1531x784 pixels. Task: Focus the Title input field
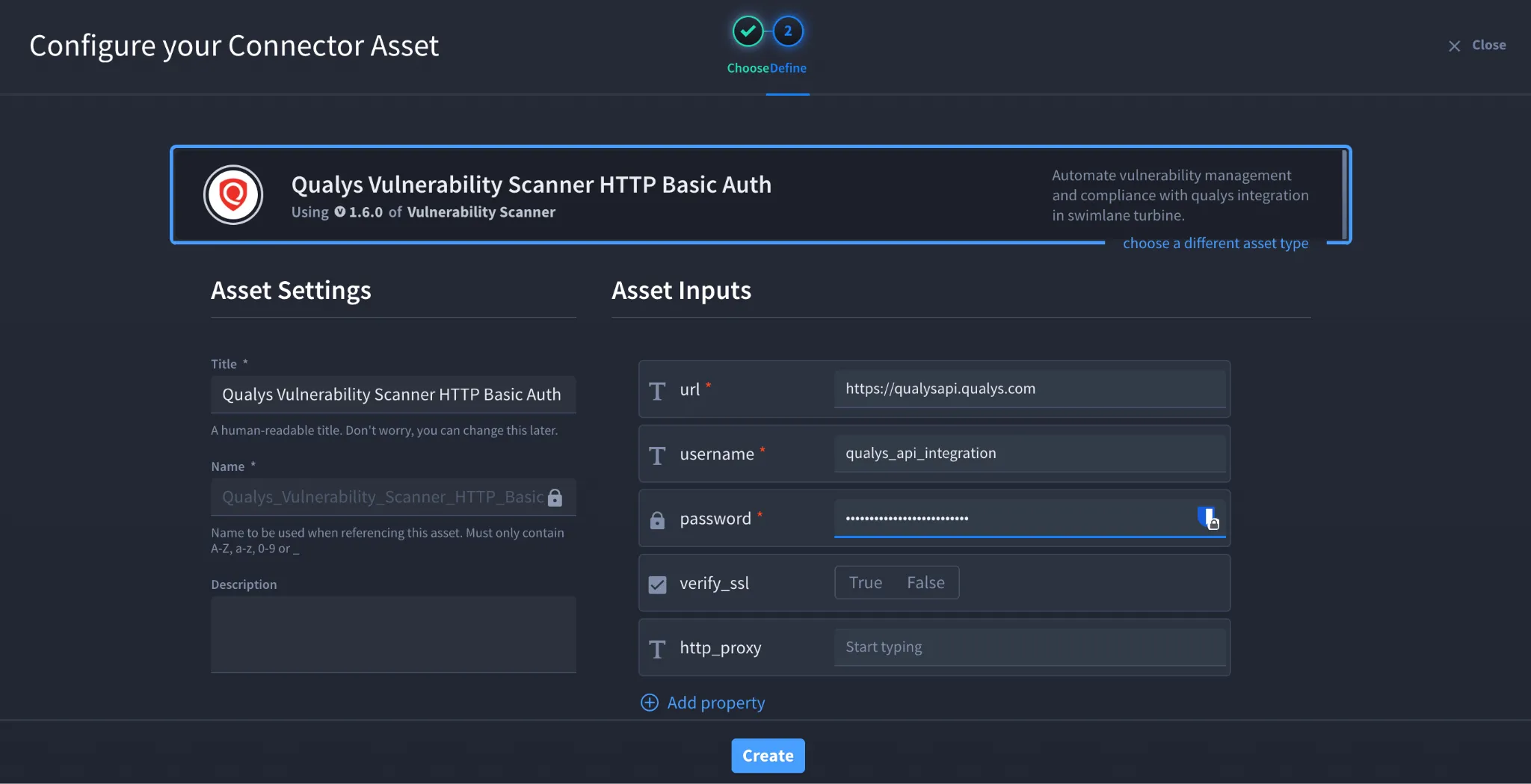(x=393, y=395)
